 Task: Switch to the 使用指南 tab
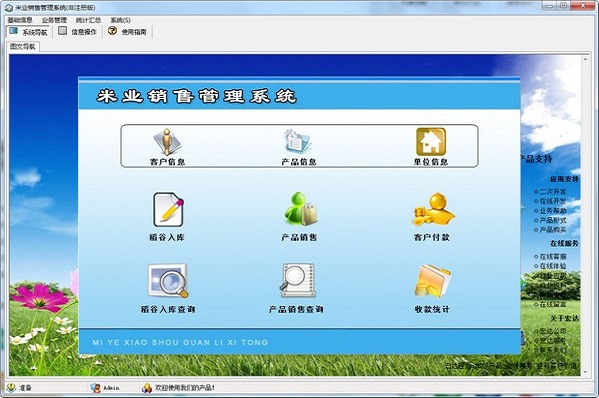[x=128, y=32]
